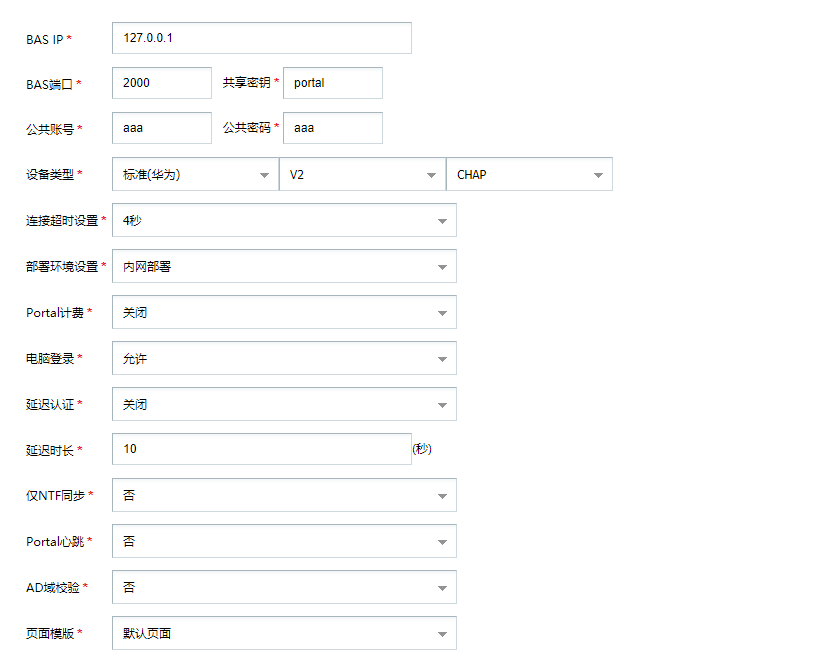Screen dimensions: 835x658
Task: Click the 设备类型 label text
Action: coord(50,174)
